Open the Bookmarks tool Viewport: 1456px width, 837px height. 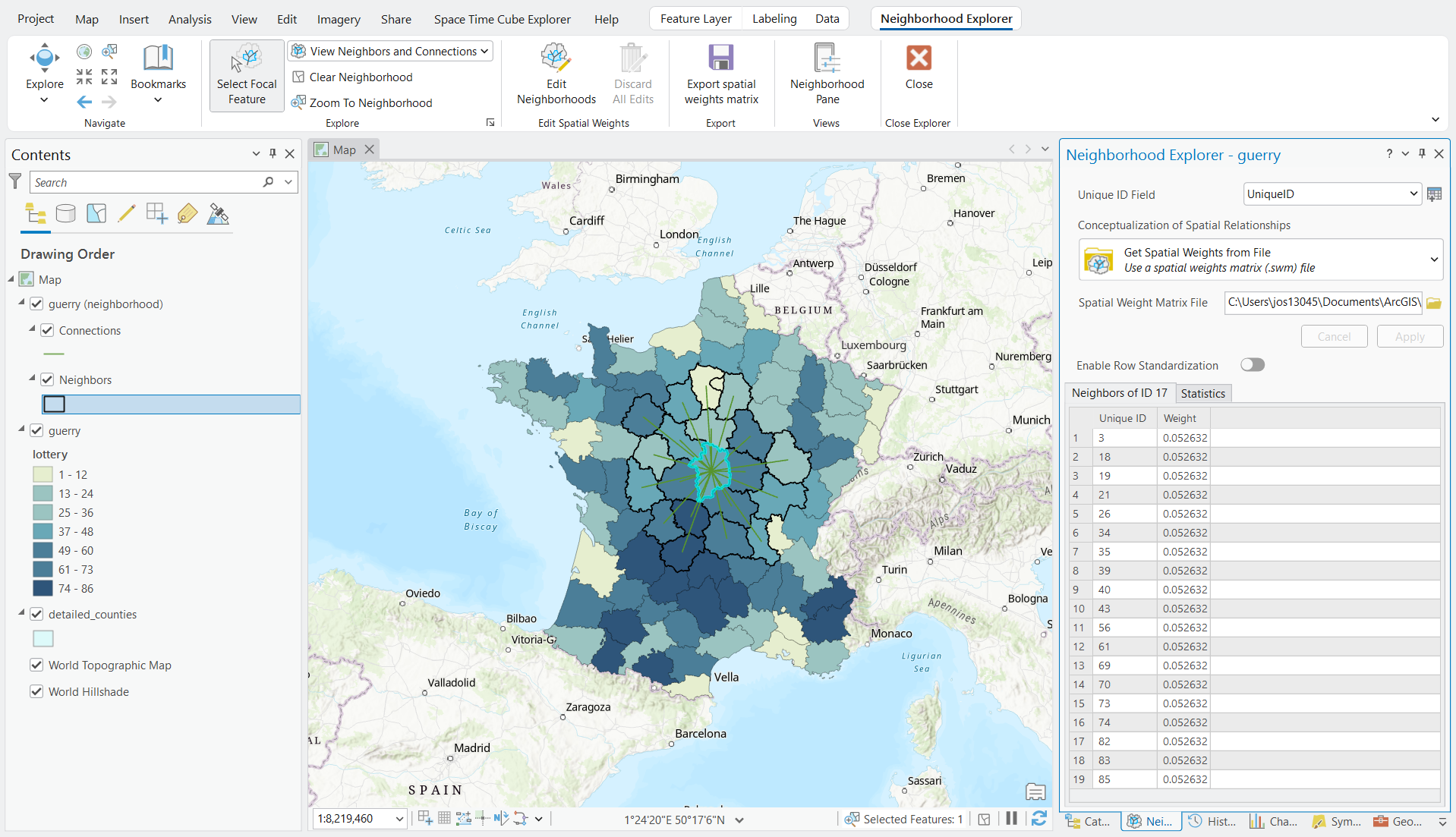pyautogui.click(x=158, y=75)
